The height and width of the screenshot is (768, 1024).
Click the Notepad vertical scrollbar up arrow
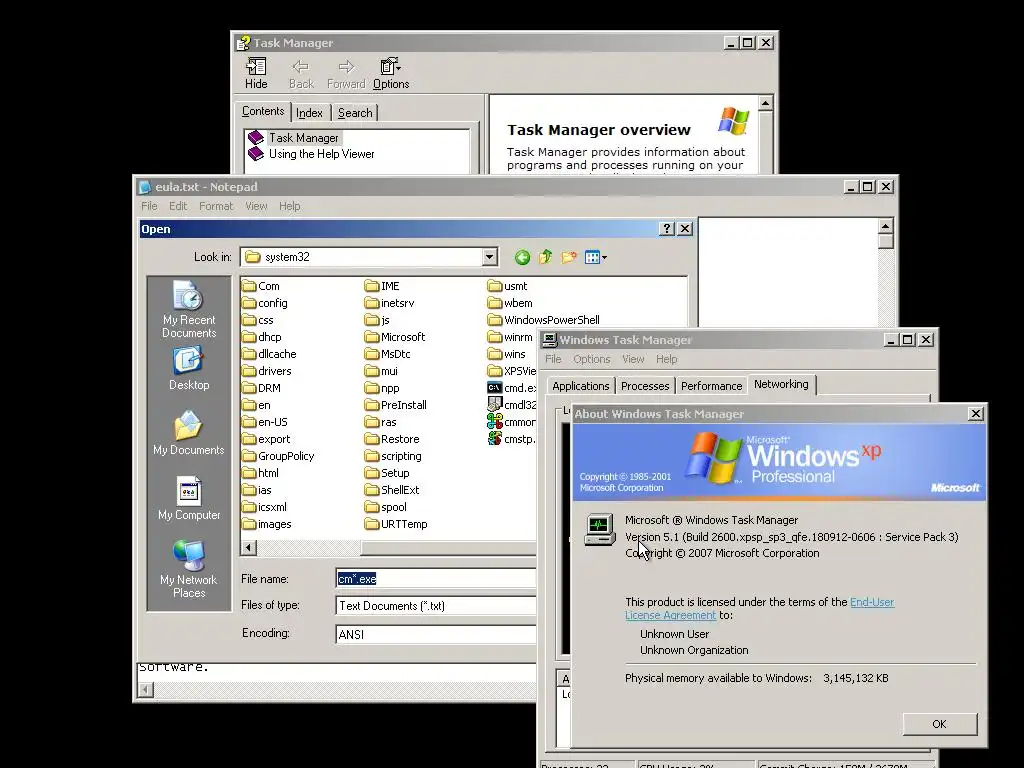[885, 226]
